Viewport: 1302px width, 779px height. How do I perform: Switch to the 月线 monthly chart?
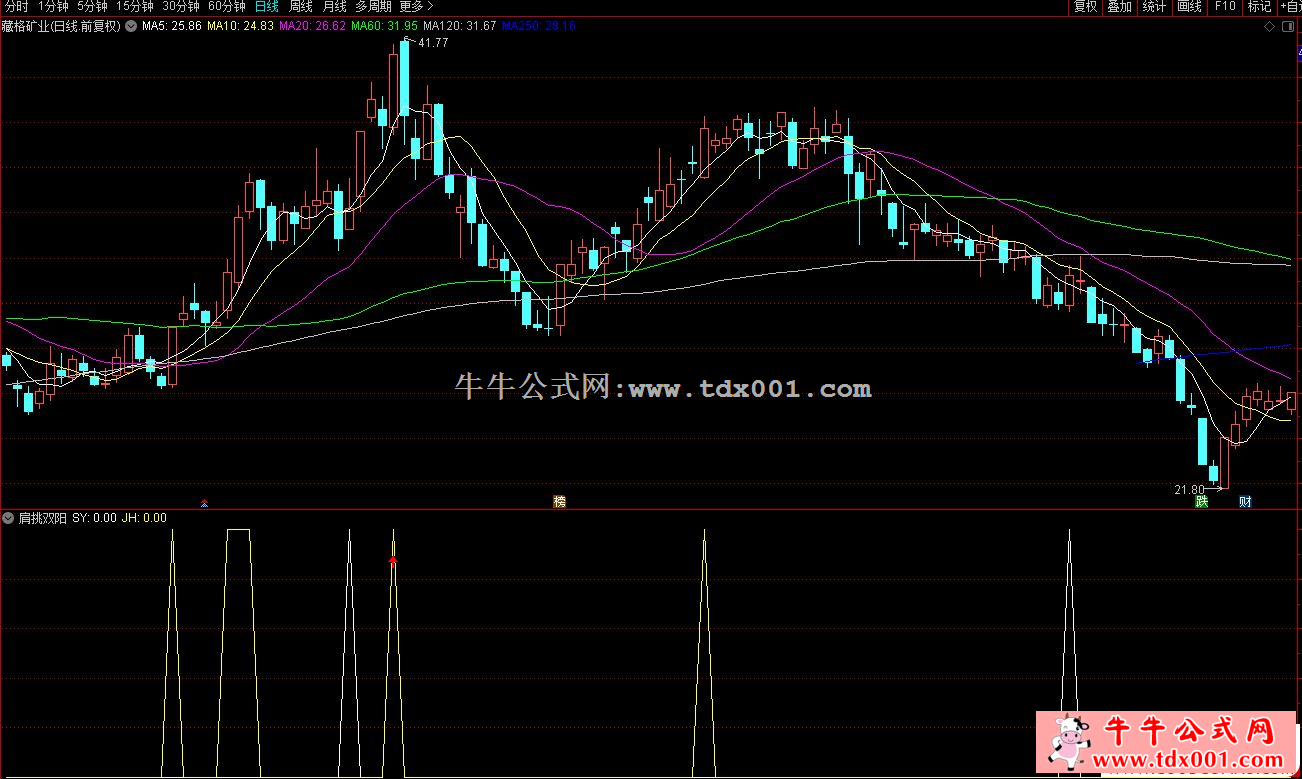[334, 6]
